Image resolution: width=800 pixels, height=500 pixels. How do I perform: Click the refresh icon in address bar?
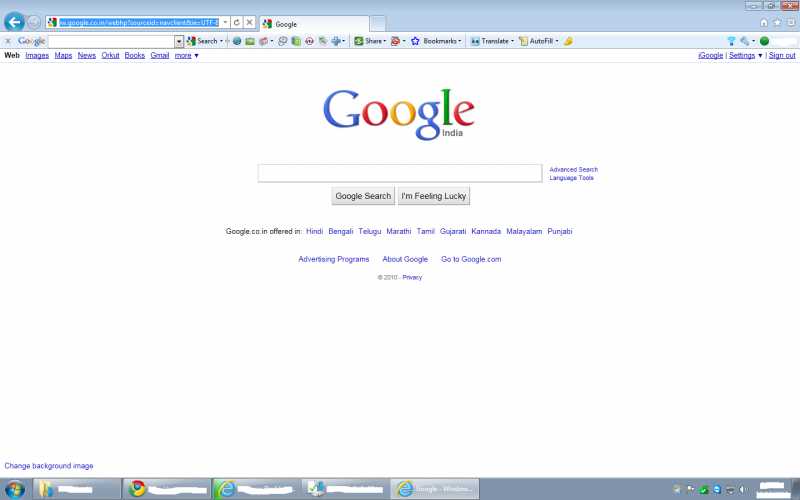pyautogui.click(x=236, y=22)
